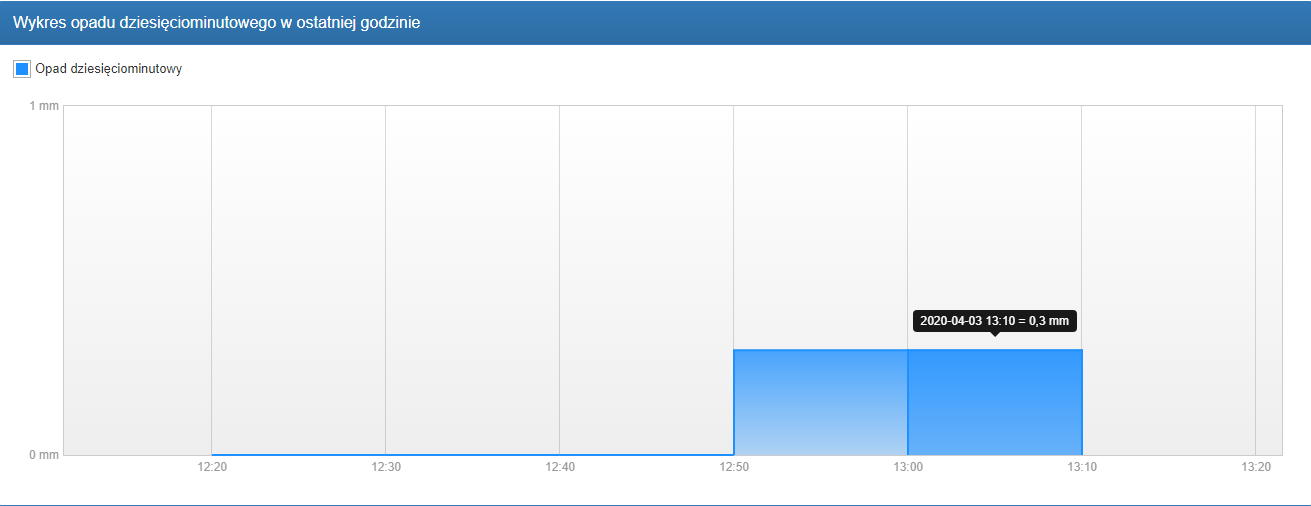Screen dimensions: 1311x506
Task: Click the black tooltip showing 0,3 mm
Action: pyautogui.click(x=994, y=321)
